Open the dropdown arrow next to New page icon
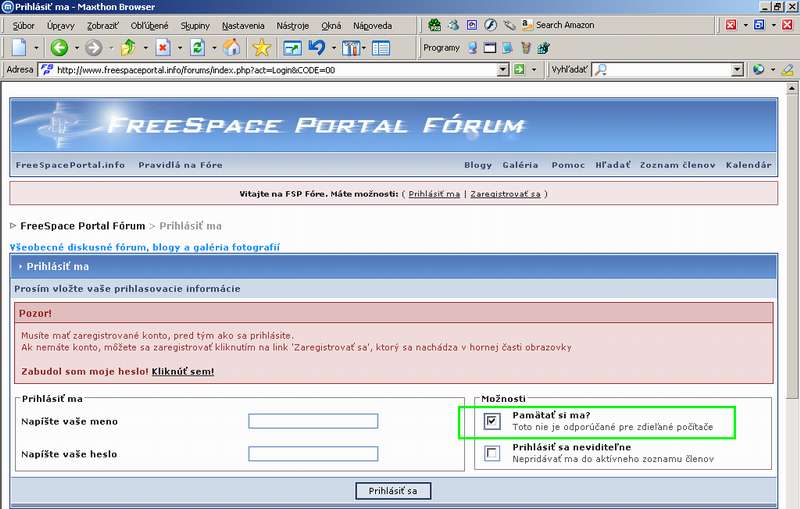 (x=36, y=48)
